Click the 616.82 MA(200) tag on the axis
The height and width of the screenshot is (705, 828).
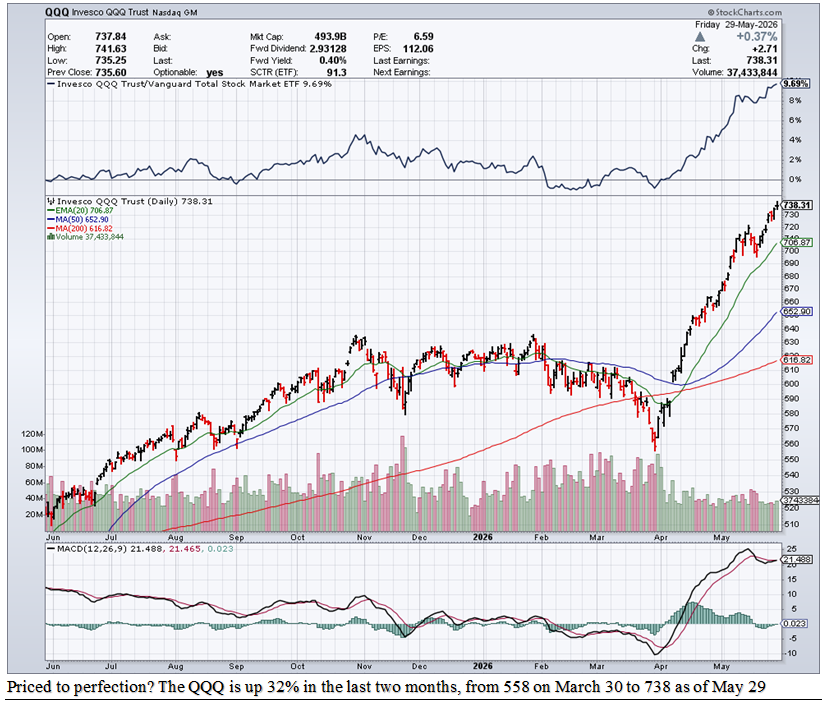pyautogui.click(x=797, y=360)
